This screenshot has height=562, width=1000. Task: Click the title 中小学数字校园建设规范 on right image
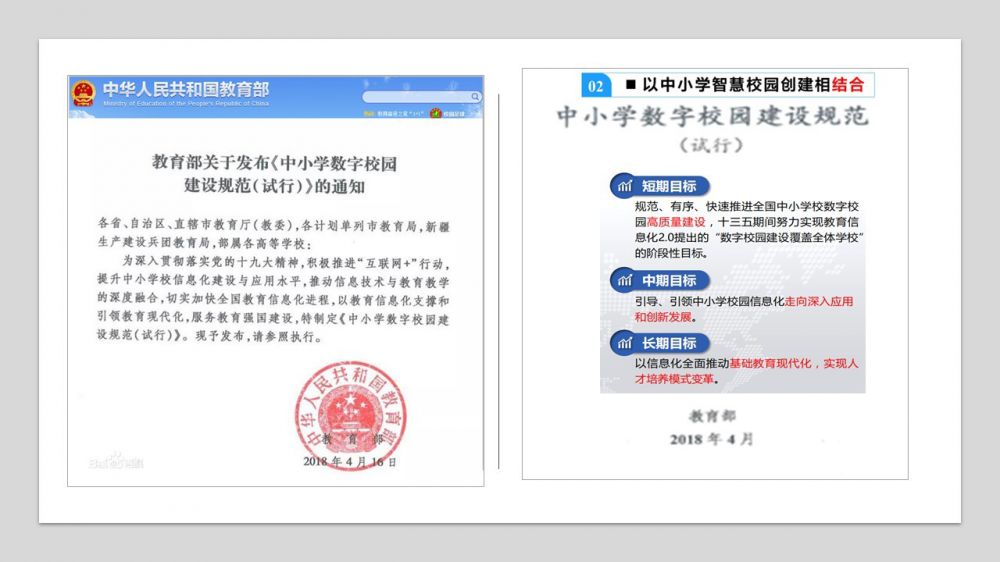(x=712, y=117)
